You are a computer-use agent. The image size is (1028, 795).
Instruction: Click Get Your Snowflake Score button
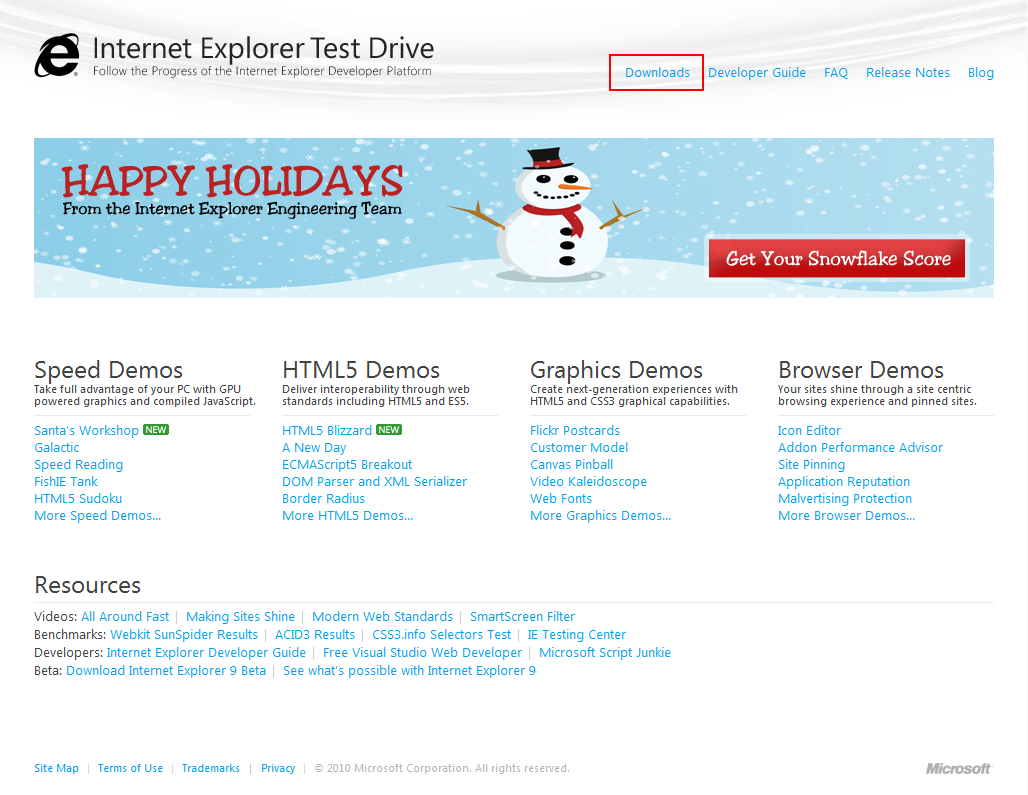837,258
